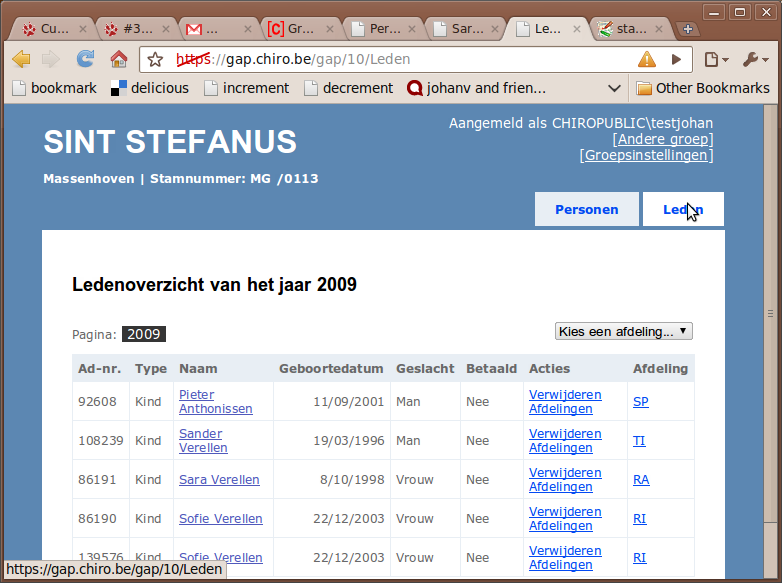Open the RA afdeling link
The width and height of the screenshot is (782, 583).
(x=641, y=480)
